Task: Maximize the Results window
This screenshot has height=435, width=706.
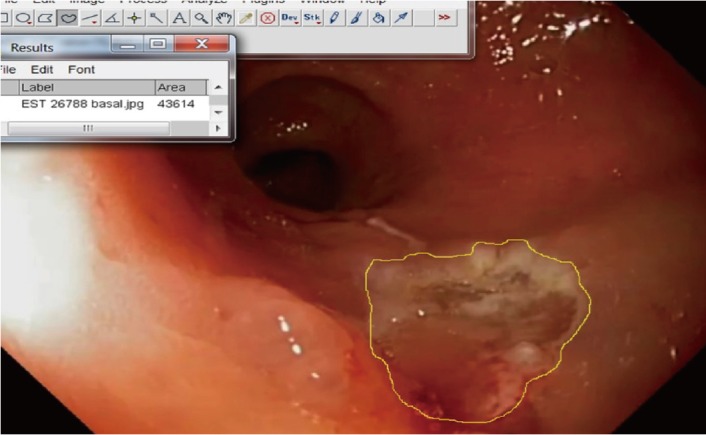Action: (158, 44)
